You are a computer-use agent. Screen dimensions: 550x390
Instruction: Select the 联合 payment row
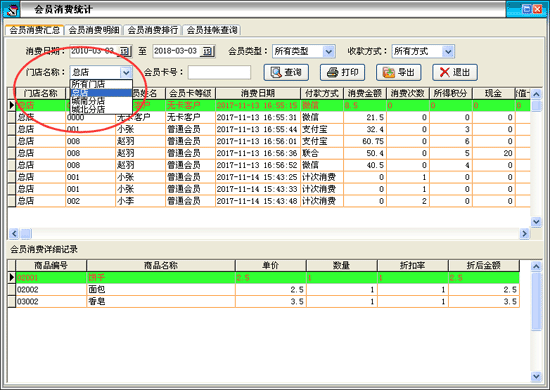269,153
